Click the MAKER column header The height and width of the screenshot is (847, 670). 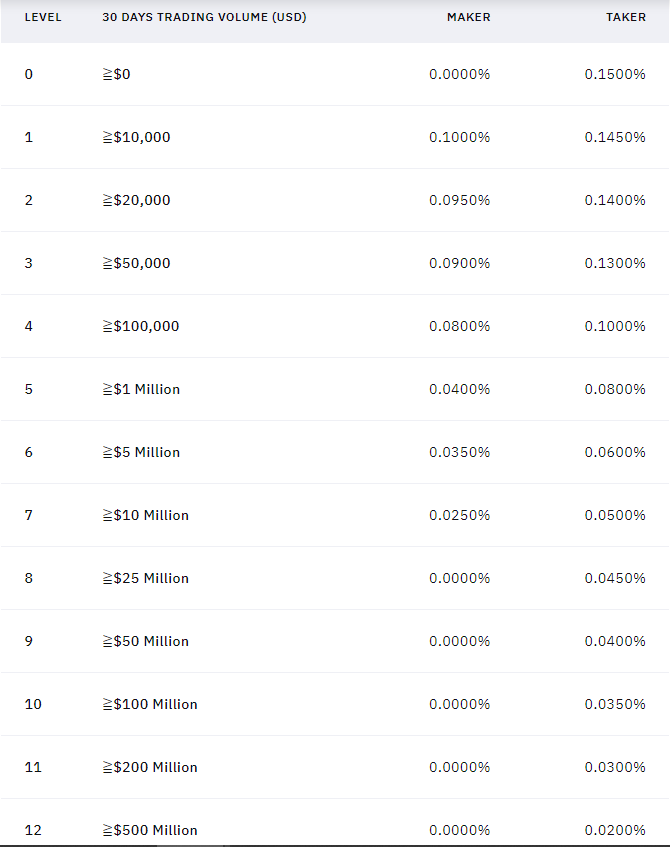(x=468, y=17)
